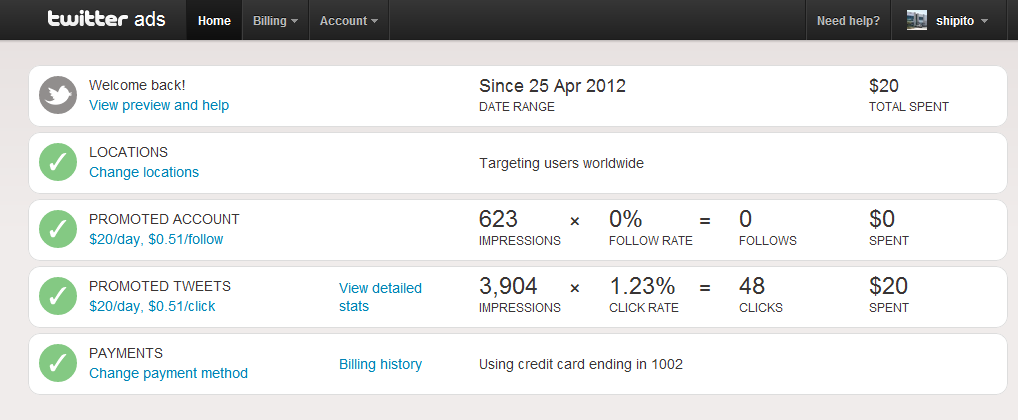1018x420 pixels.
Task: Go to the Home tab
Action: tap(214, 21)
